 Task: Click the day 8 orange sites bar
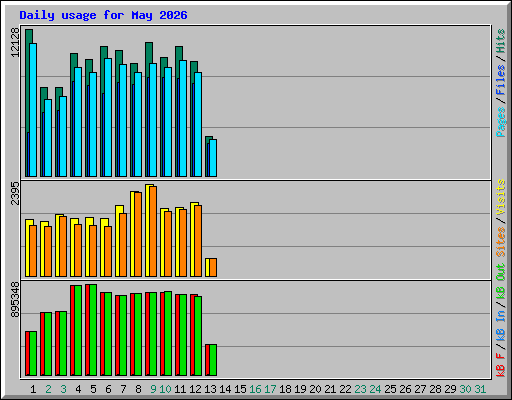pyautogui.click(x=138, y=234)
